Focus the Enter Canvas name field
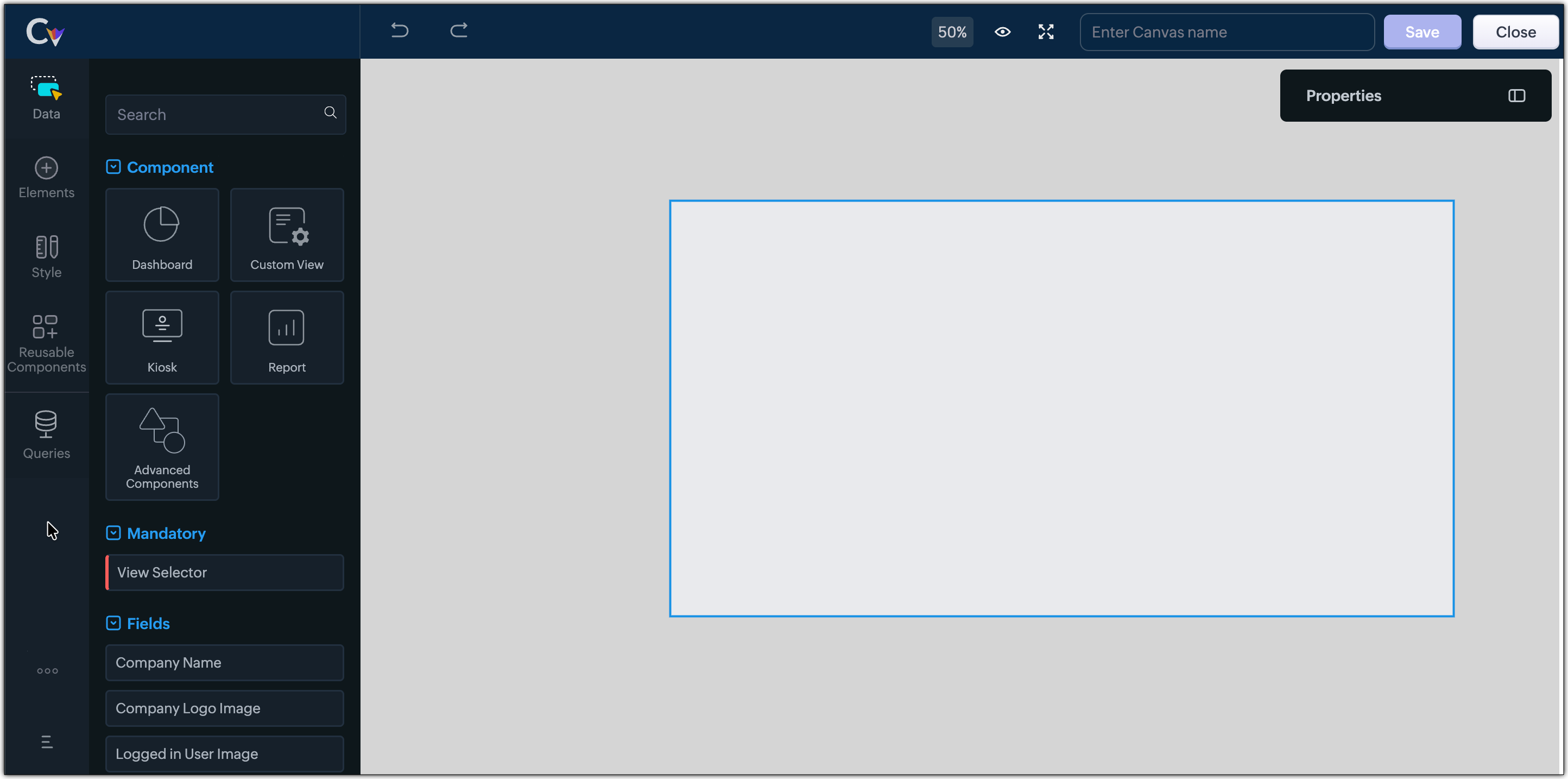The image size is (1568, 779). pyautogui.click(x=1226, y=32)
